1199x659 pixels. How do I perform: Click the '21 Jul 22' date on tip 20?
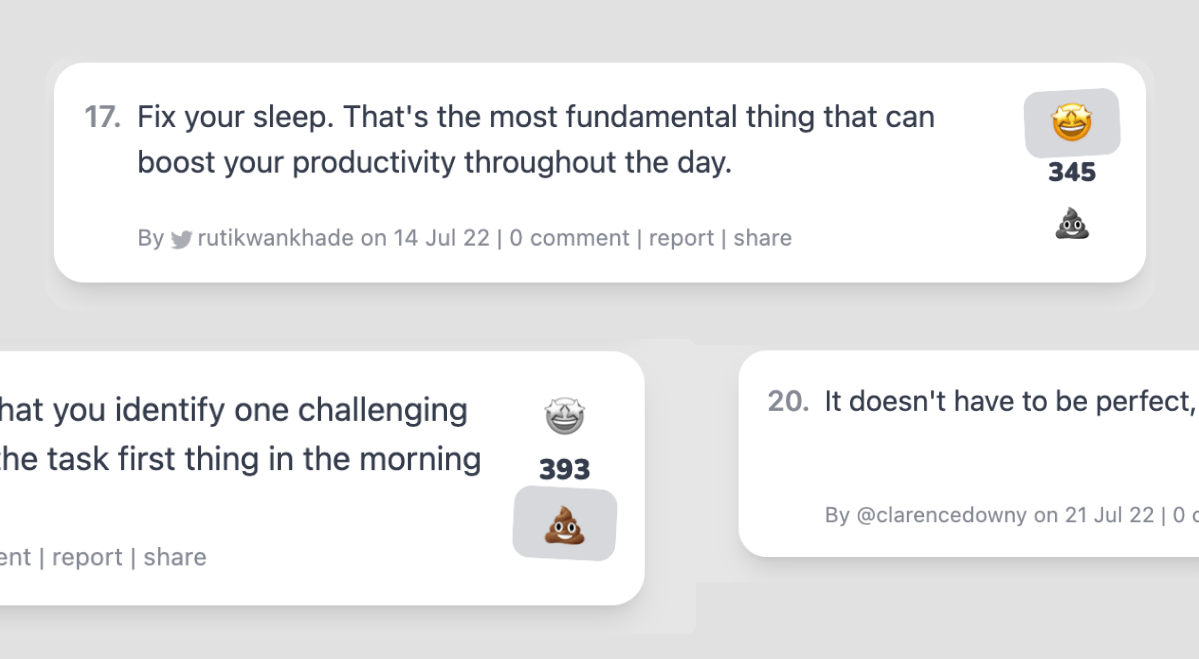1109,515
